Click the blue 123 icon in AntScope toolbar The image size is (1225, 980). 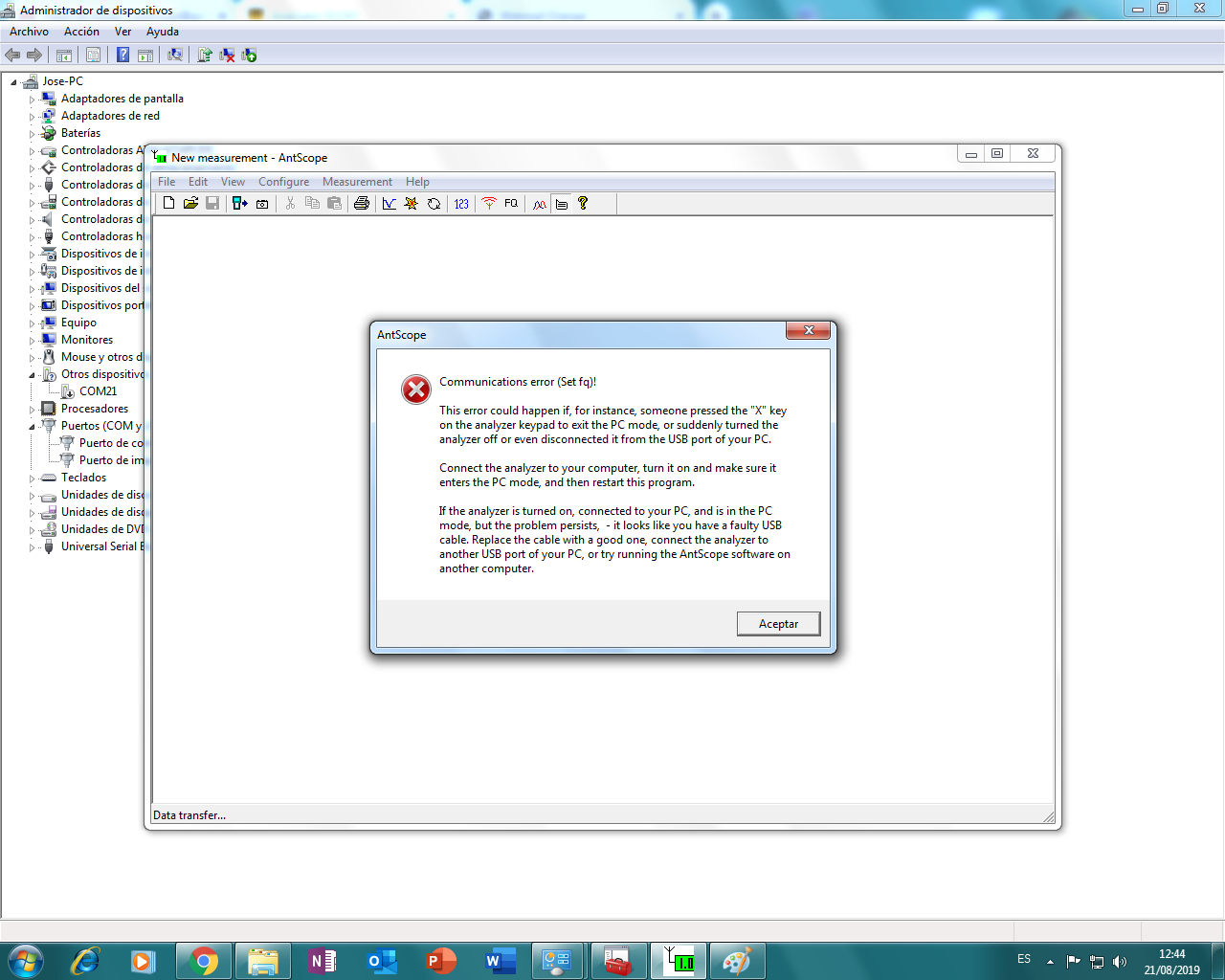pyautogui.click(x=461, y=203)
